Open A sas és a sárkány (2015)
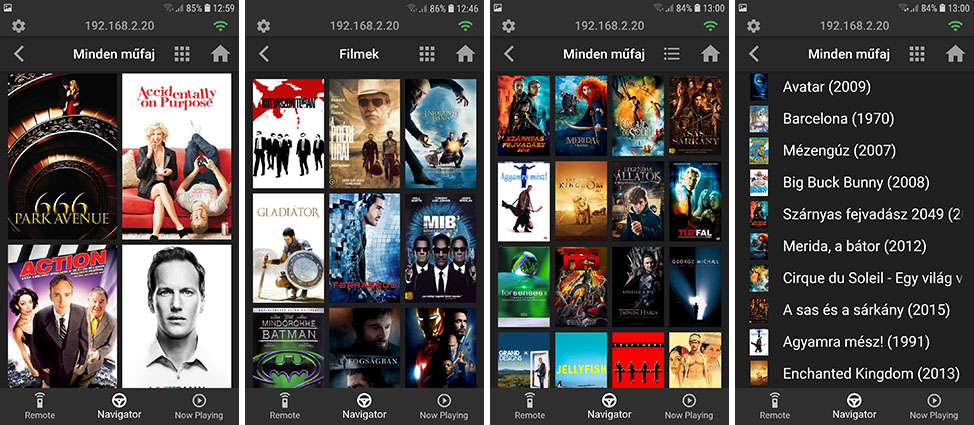The width and height of the screenshot is (974, 425). coord(854,310)
